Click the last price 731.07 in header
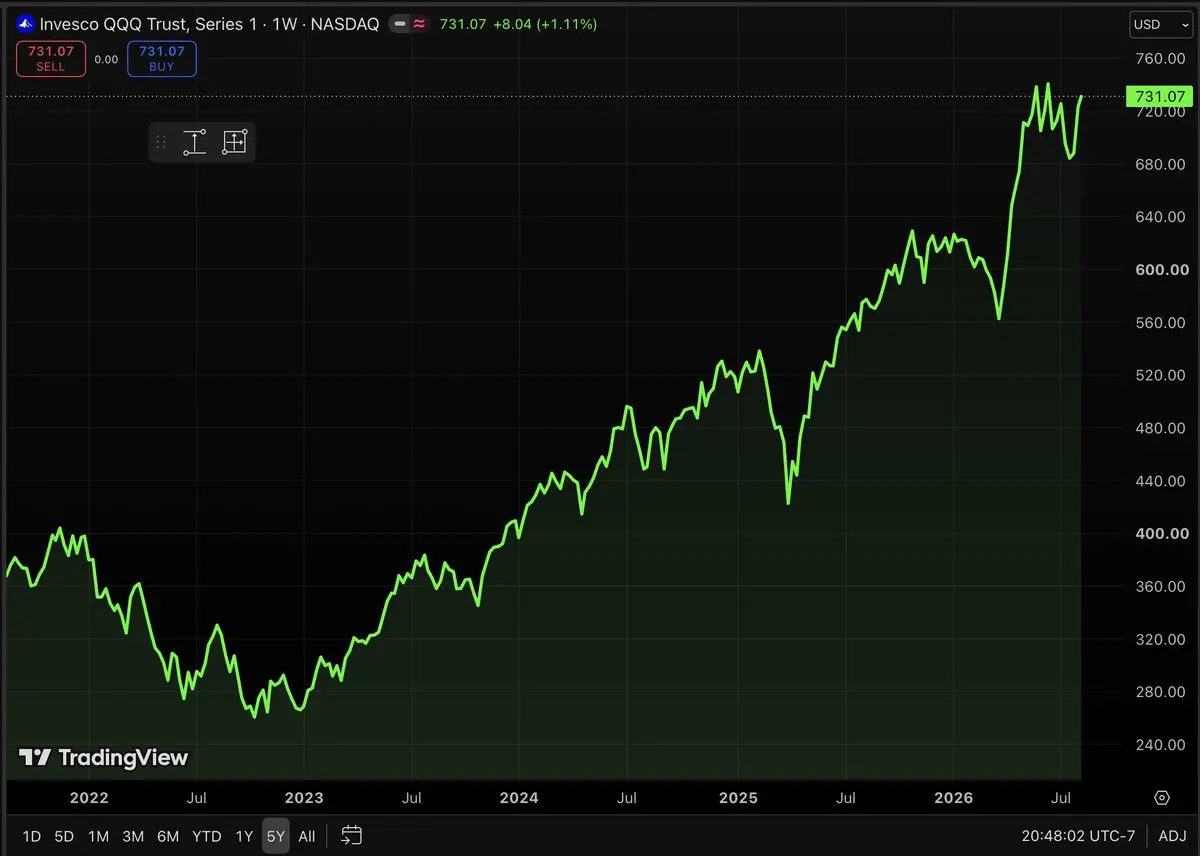 pos(461,24)
